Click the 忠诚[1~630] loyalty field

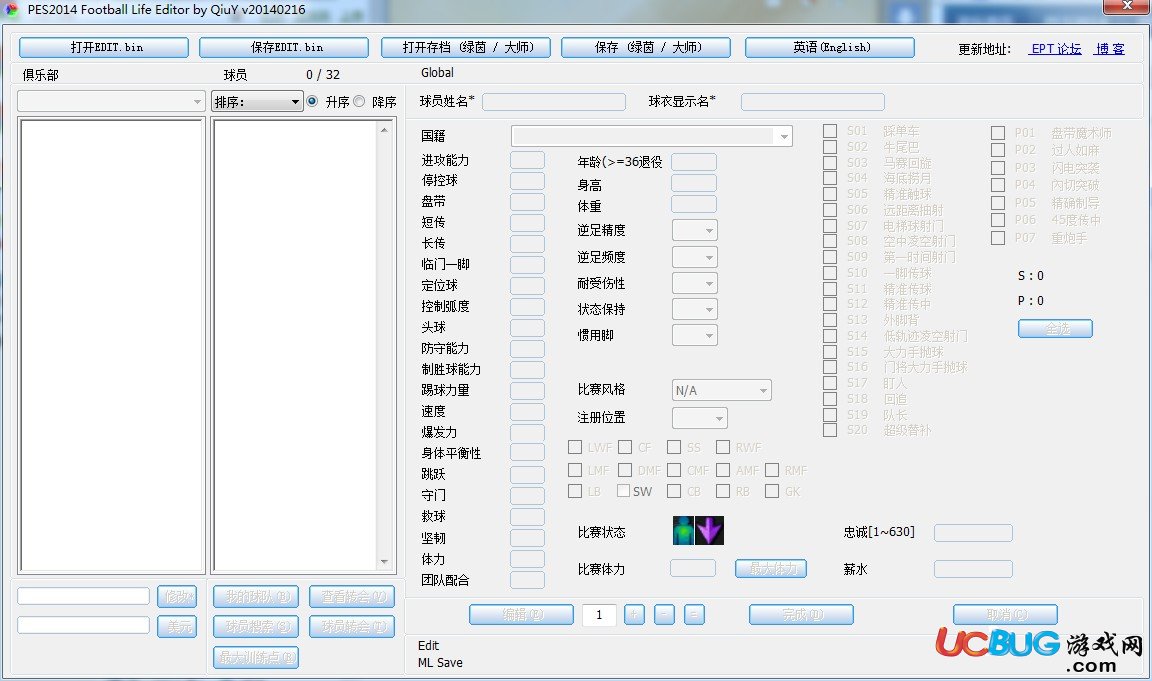[973, 533]
